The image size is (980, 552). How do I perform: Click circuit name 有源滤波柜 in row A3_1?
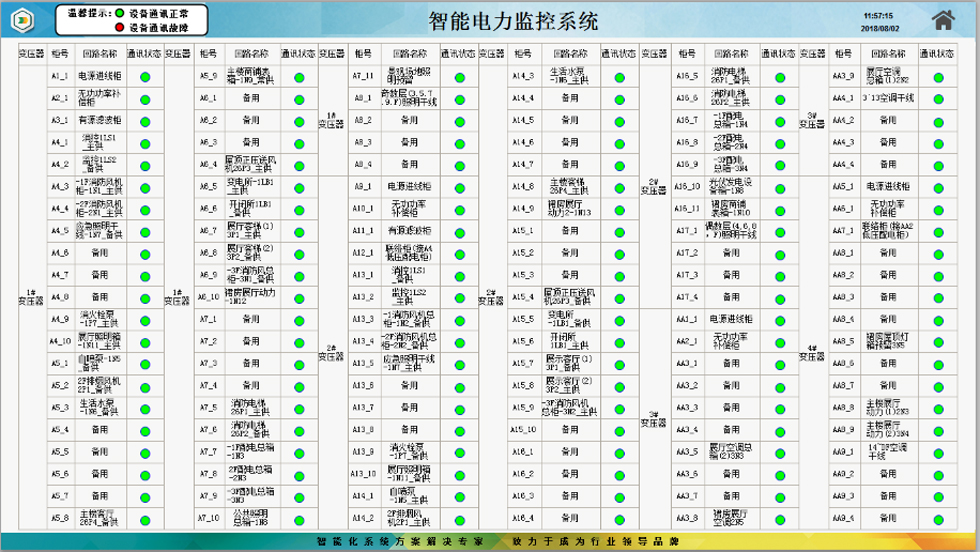(100, 120)
